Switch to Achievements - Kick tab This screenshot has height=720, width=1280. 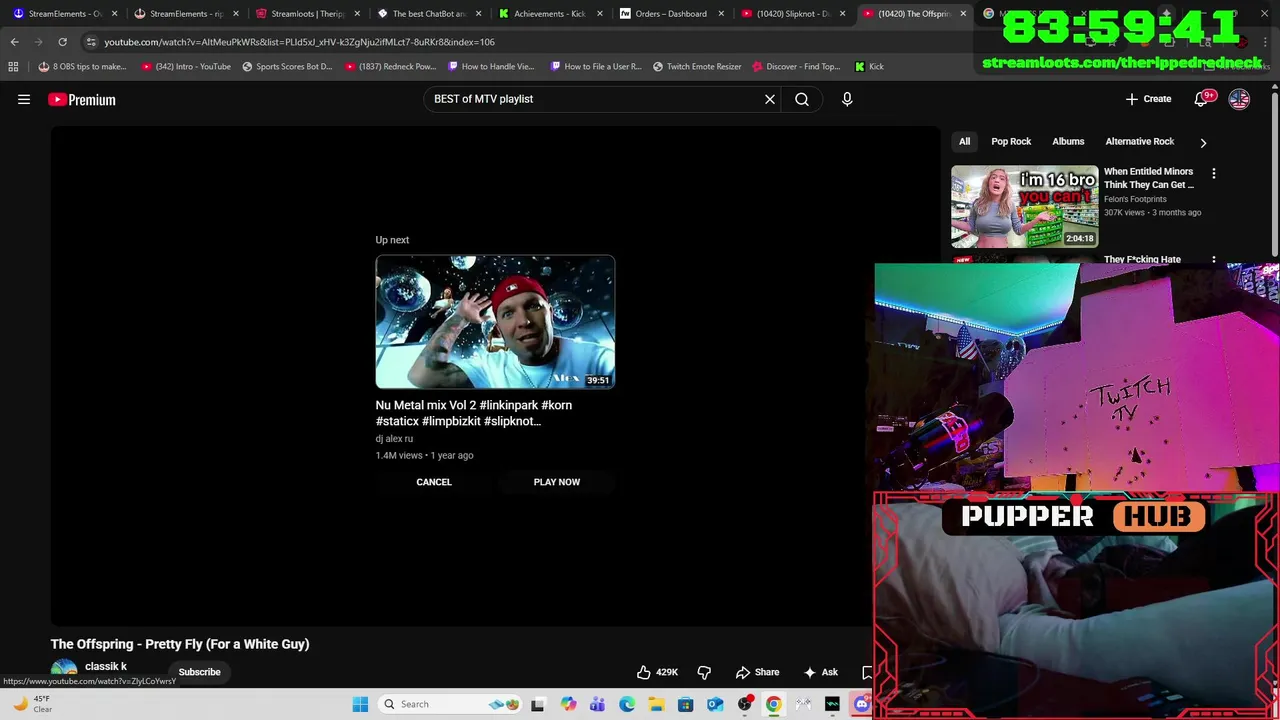(x=549, y=14)
